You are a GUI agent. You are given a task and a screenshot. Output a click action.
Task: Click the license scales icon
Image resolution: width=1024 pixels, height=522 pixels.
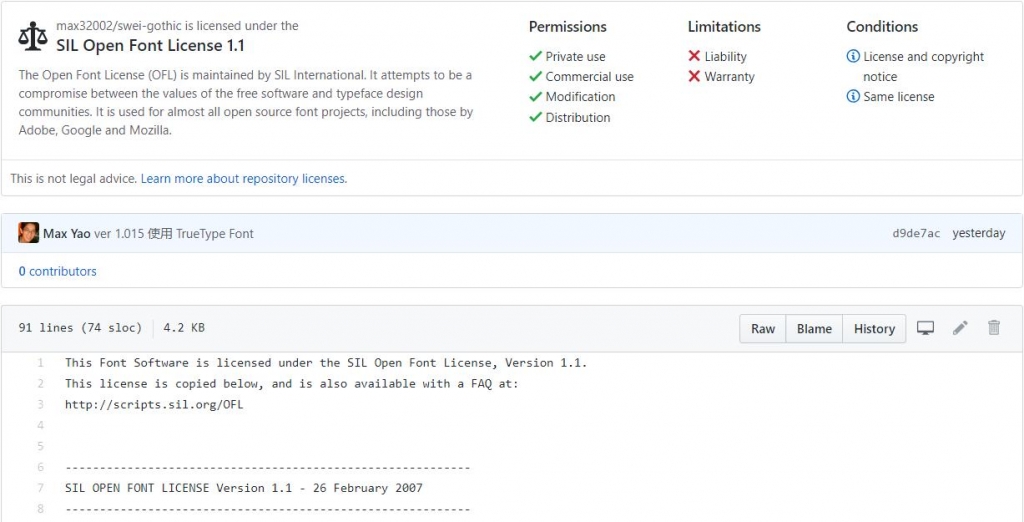click(x=33, y=37)
